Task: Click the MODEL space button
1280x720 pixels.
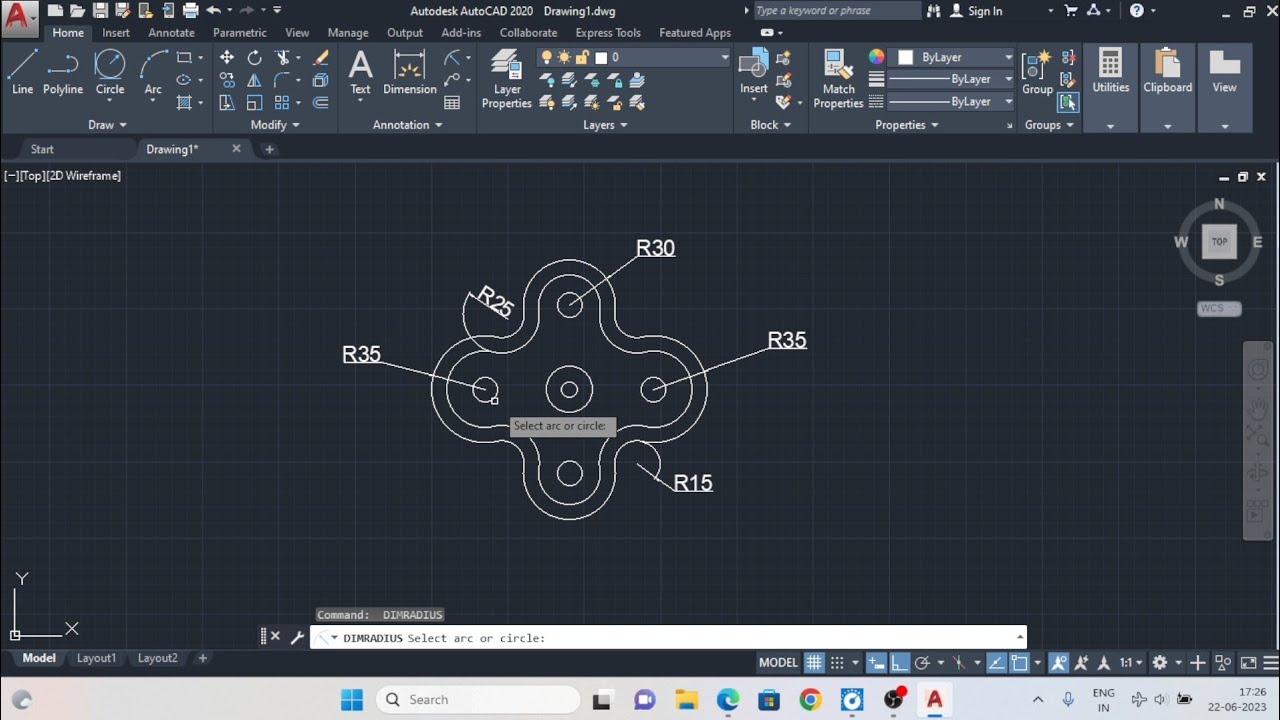Action: click(778, 662)
